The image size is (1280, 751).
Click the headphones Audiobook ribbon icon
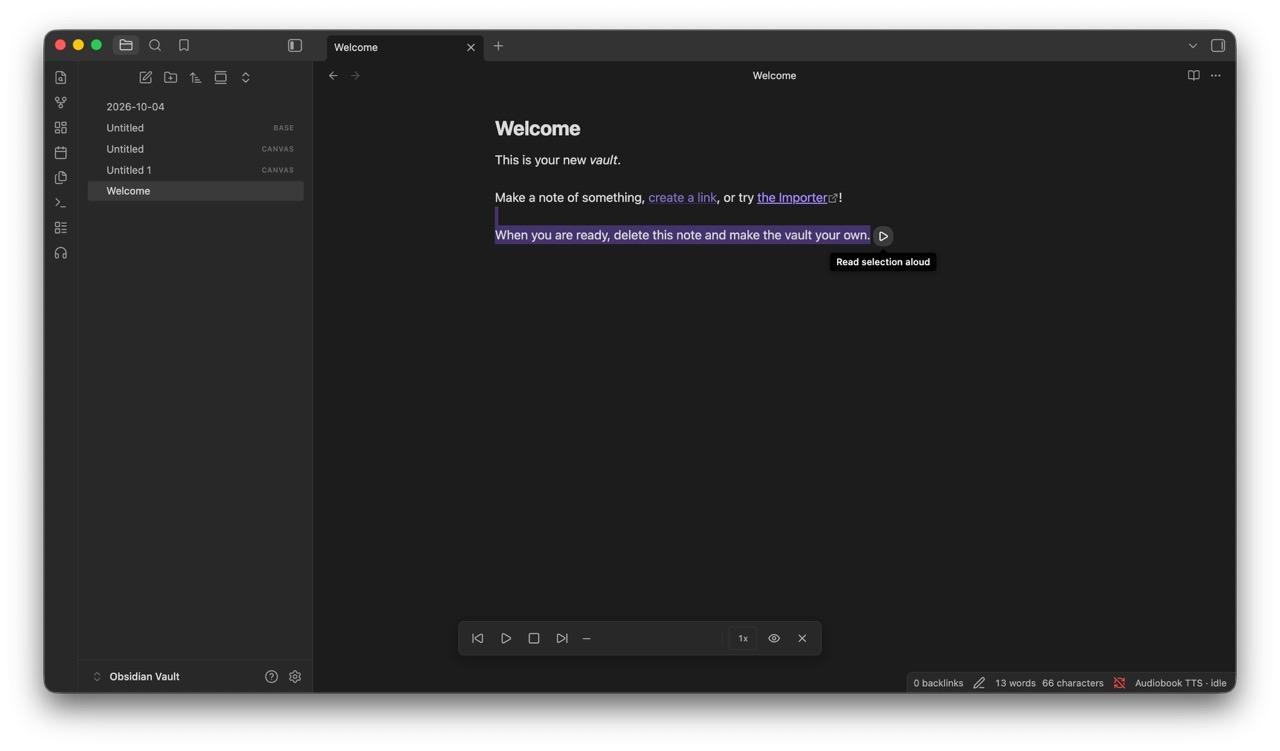point(61,253)
